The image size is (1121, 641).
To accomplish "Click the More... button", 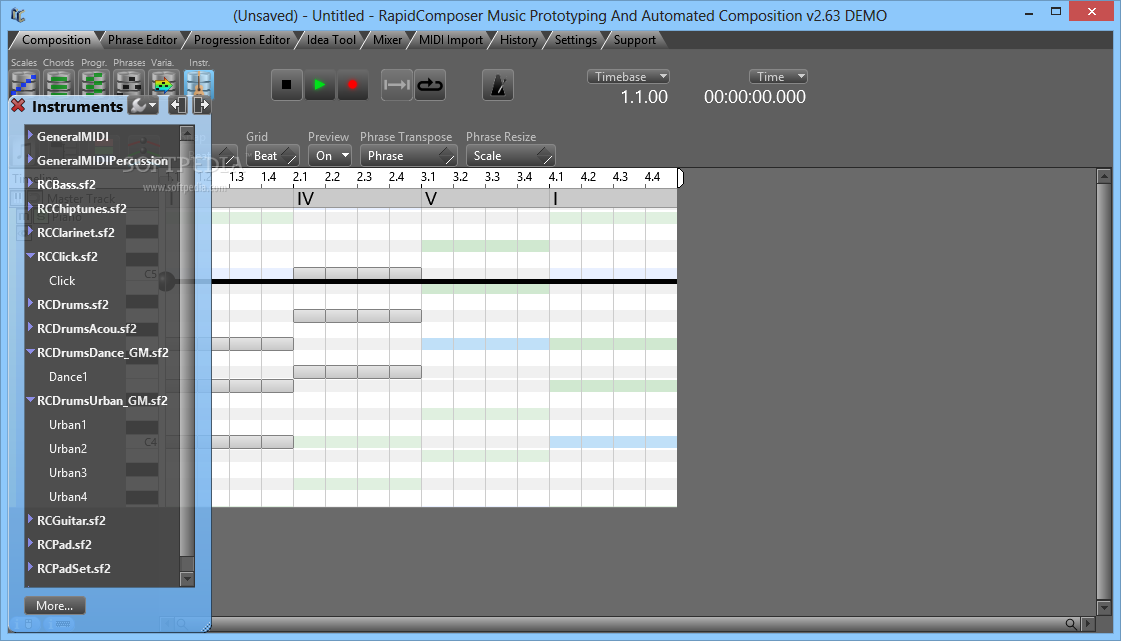I will pyautogui.click(x=54, y=605).
